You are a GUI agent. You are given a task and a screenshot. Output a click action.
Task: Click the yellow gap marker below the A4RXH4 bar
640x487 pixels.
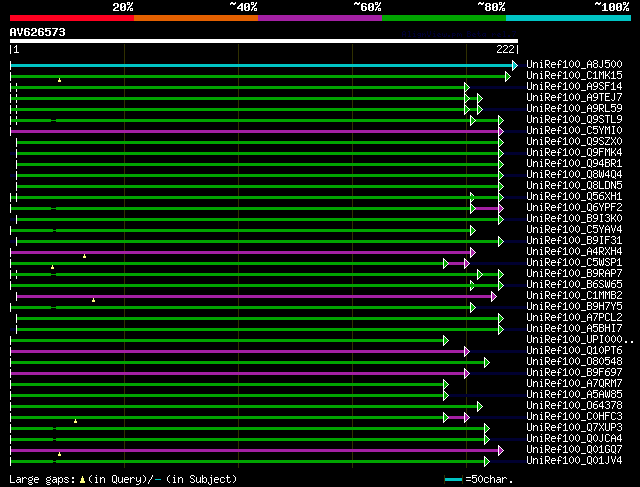pos(84,256)
